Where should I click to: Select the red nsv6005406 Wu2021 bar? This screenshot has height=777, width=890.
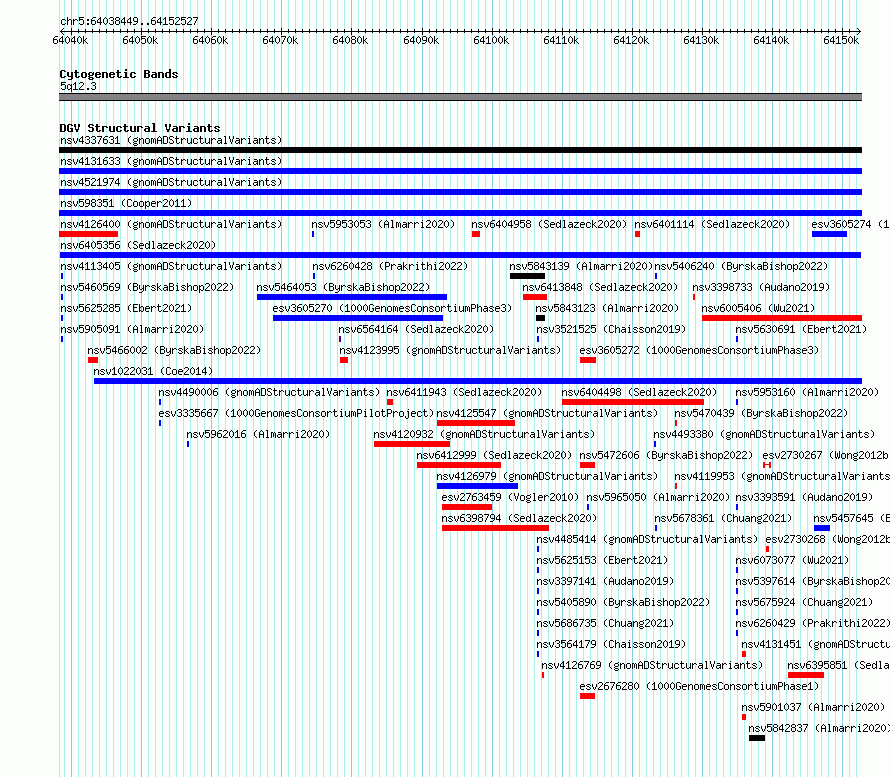(x=782, y=318)
